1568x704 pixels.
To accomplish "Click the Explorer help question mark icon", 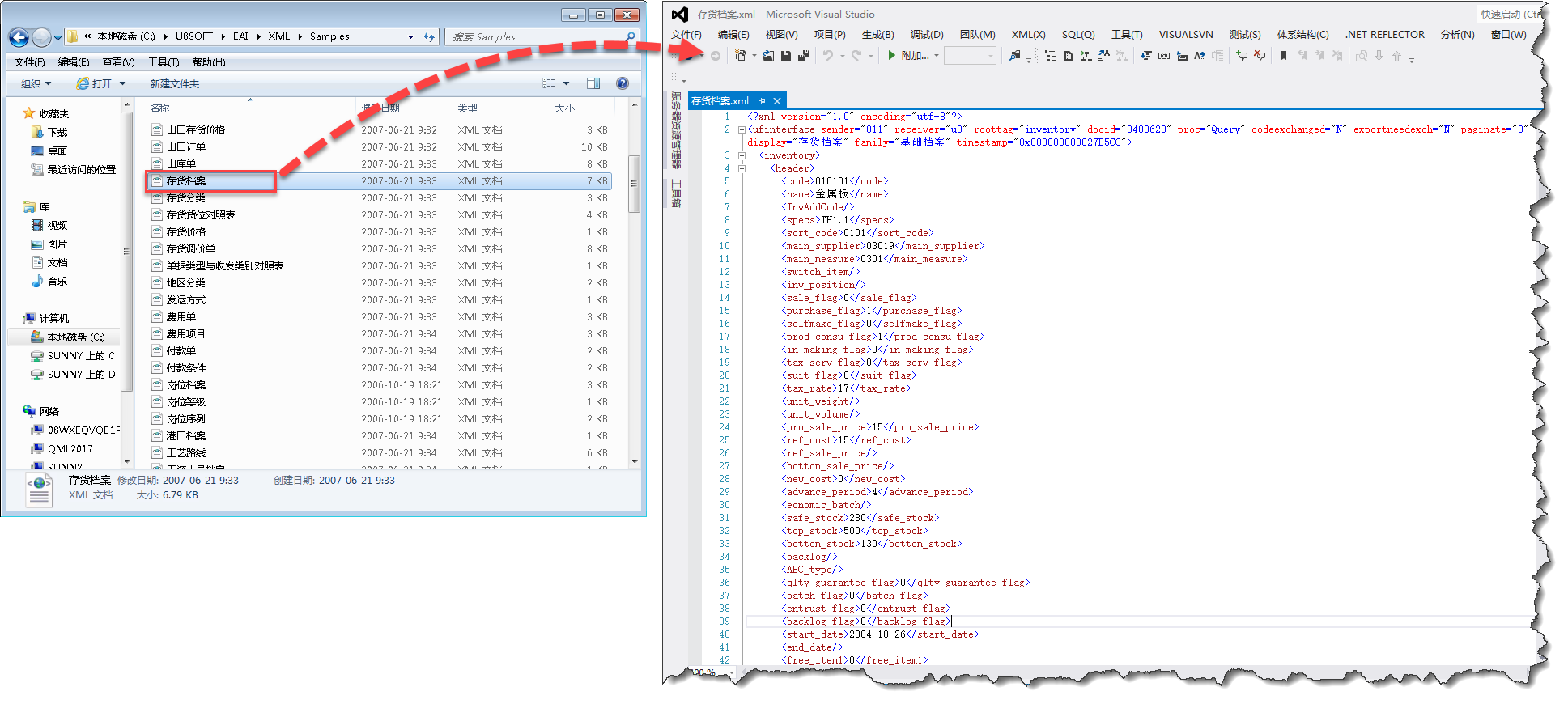I will click(x=623, y=83).
